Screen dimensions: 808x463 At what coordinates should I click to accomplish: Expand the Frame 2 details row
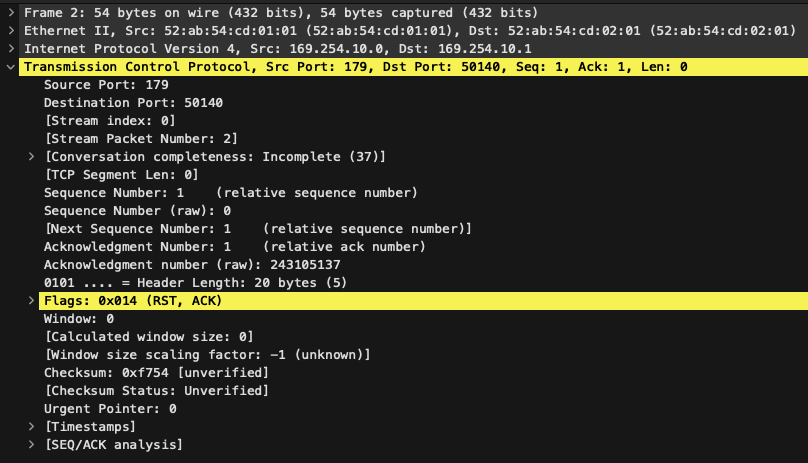[x=11, y=12]
